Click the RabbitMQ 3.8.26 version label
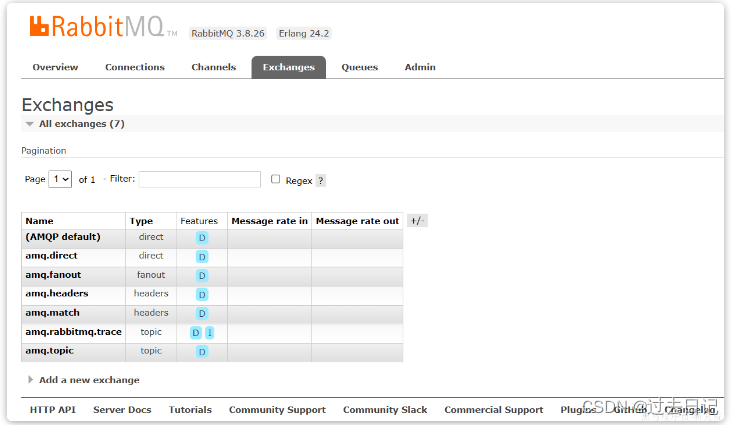 228,34
